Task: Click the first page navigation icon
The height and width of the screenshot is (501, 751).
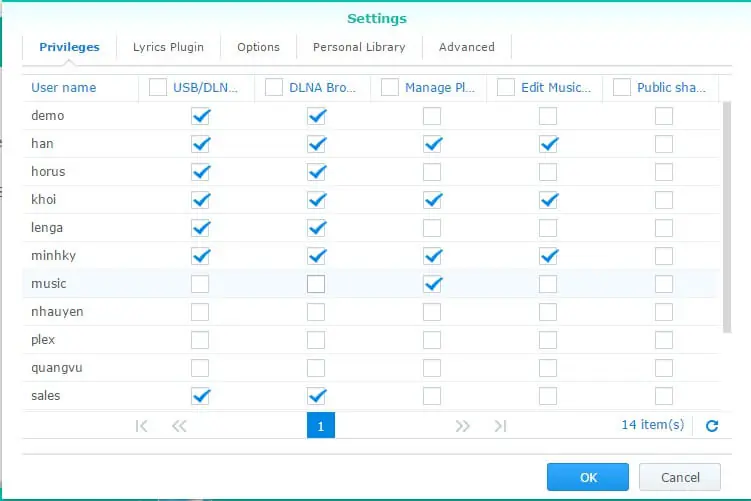Action: [x=141, y=426]
